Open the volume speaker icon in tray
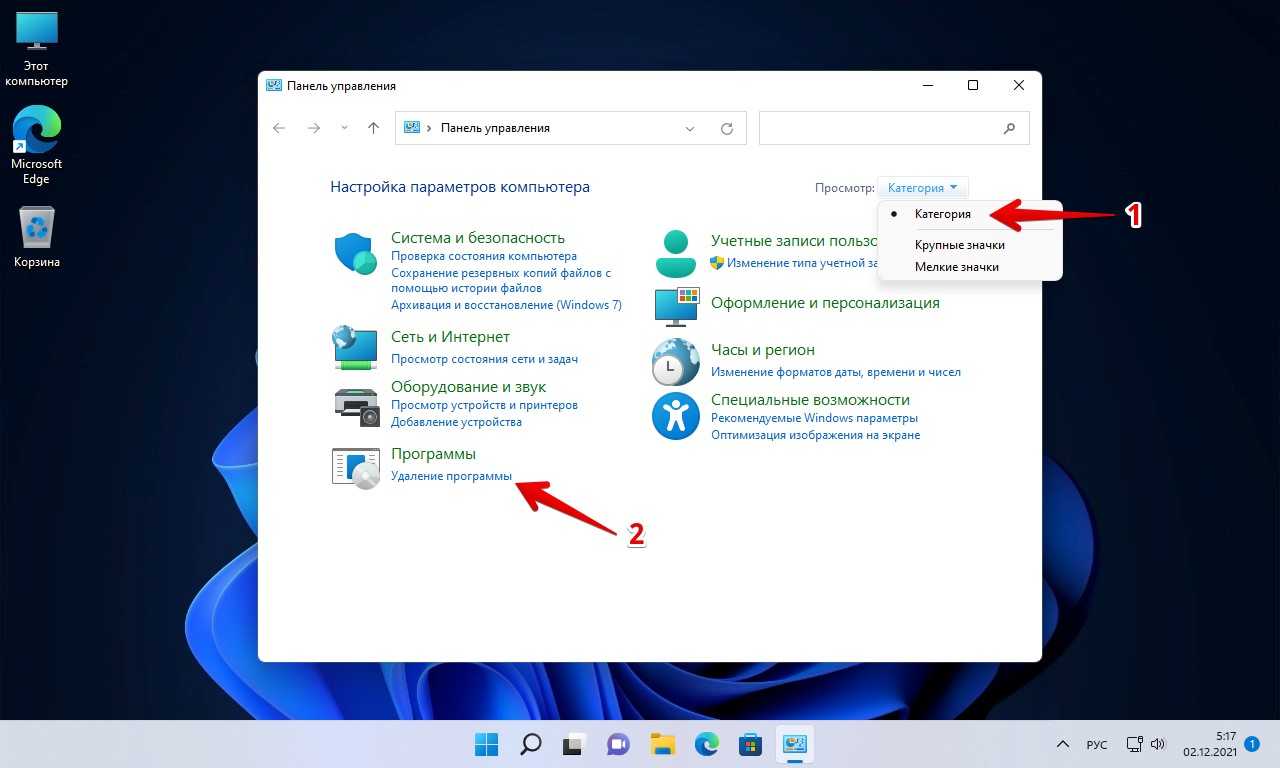 [x=1158, y=744]
